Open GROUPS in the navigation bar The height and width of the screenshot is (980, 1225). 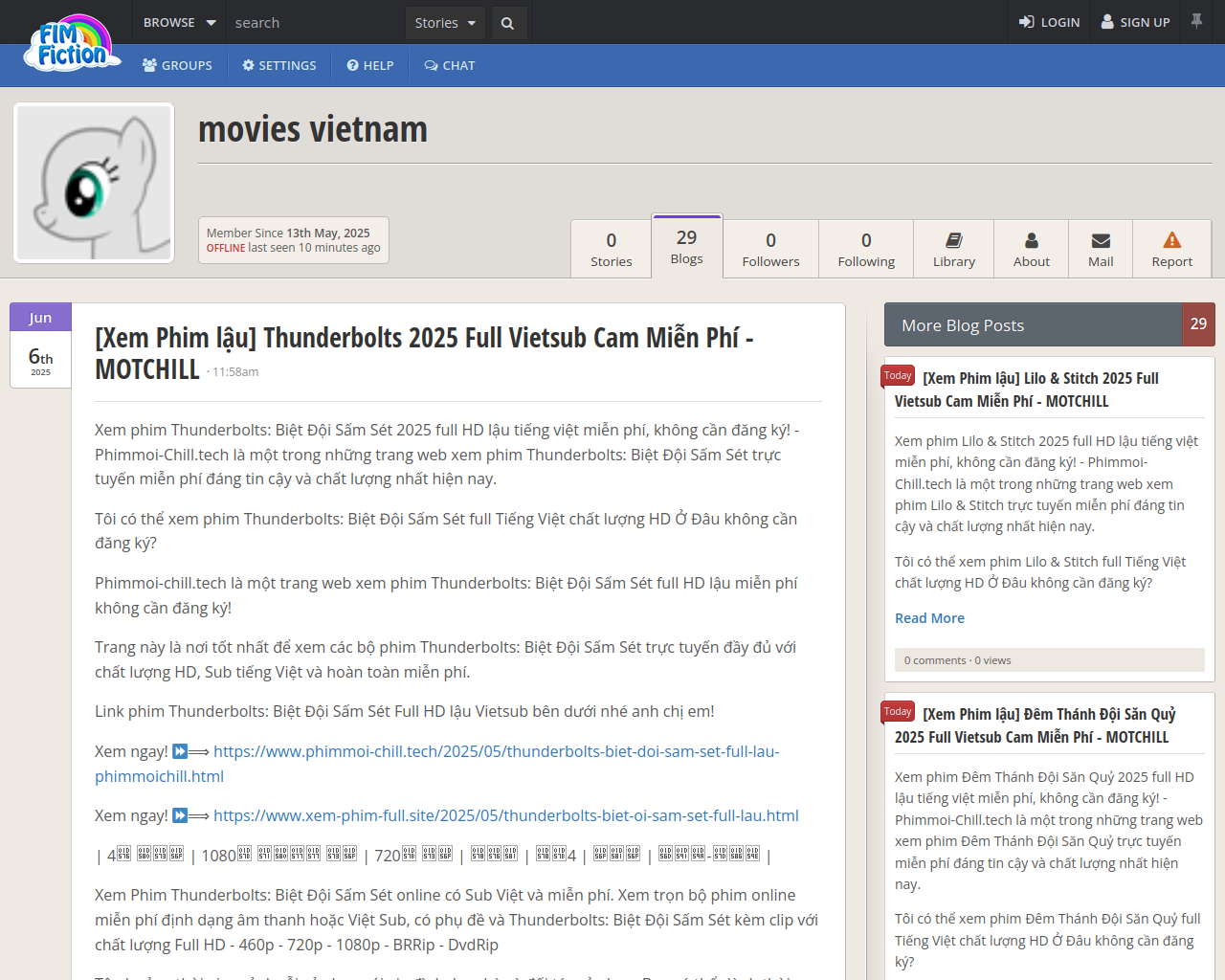pos(177,65)
